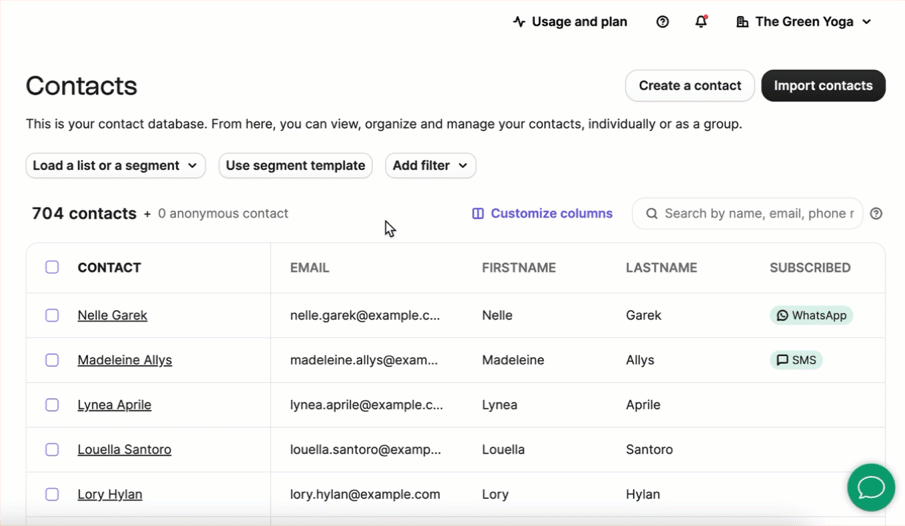Check the box next to Nelle Garek
The height and width of the screenshot is (526, 905).
52,315
